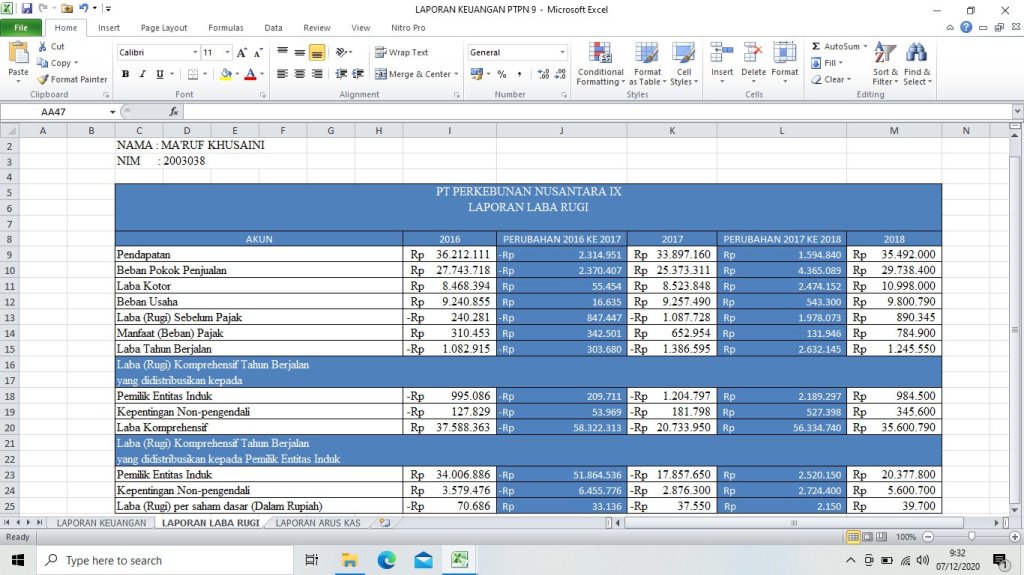Viewport: 1024px width, 575px height.
Task: Click the Format Painter tool
Action: point(72,79)
